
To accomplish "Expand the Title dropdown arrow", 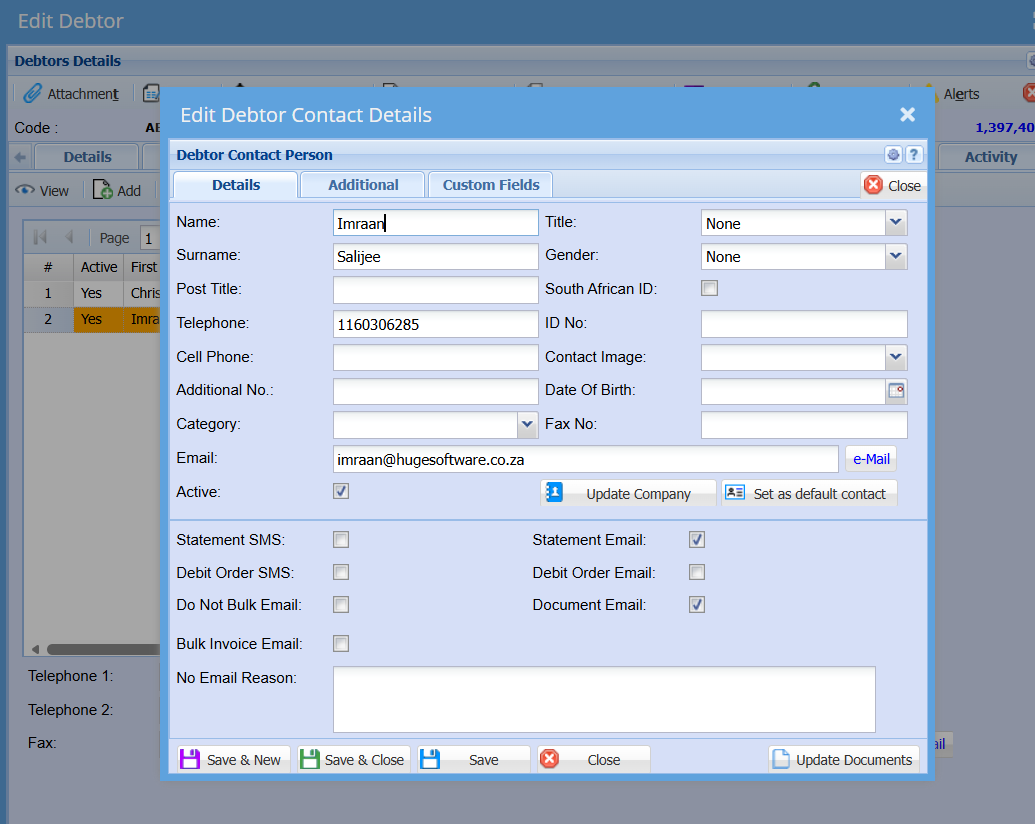I will [x=896, y=223].
